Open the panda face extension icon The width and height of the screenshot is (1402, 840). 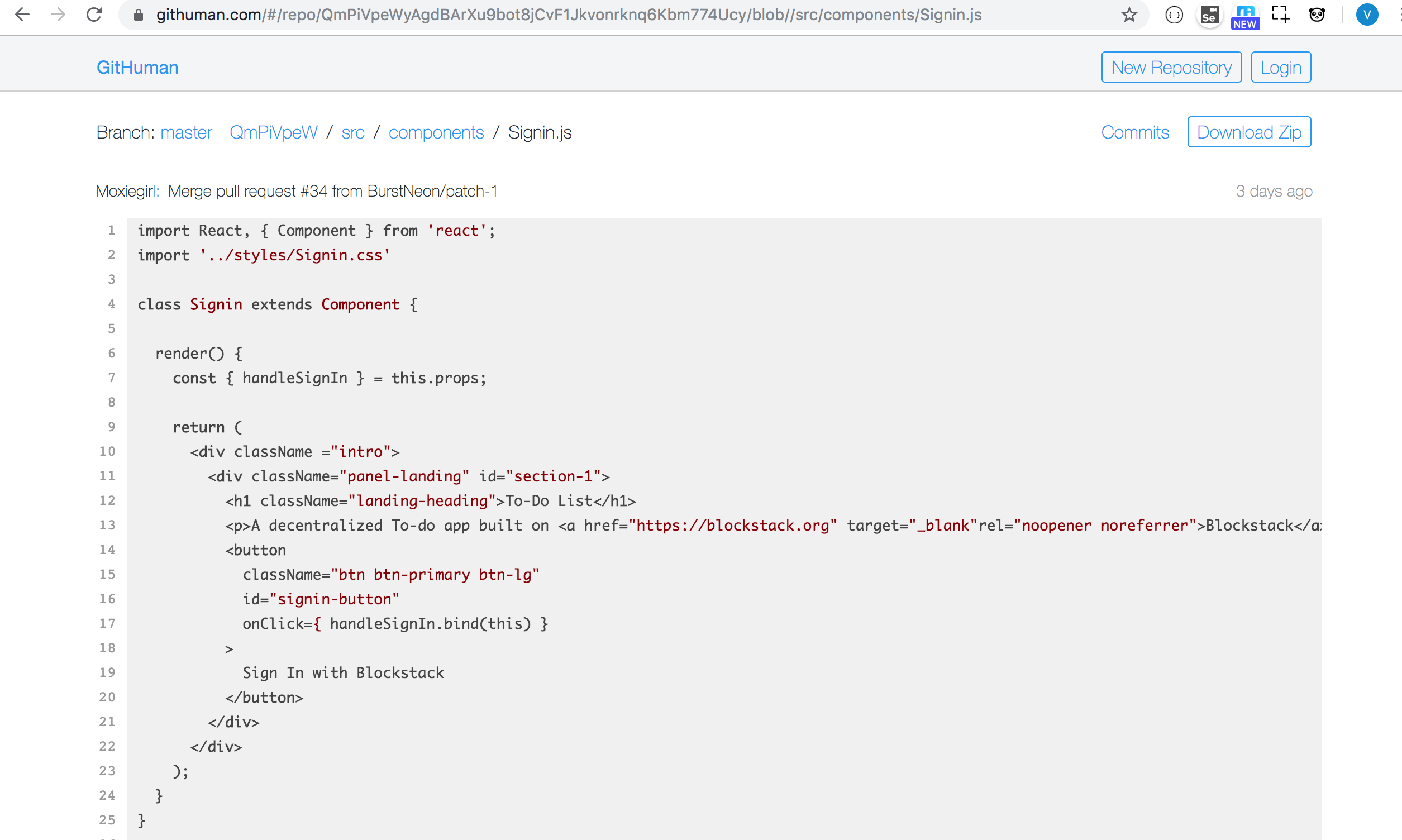[1317, 15]
